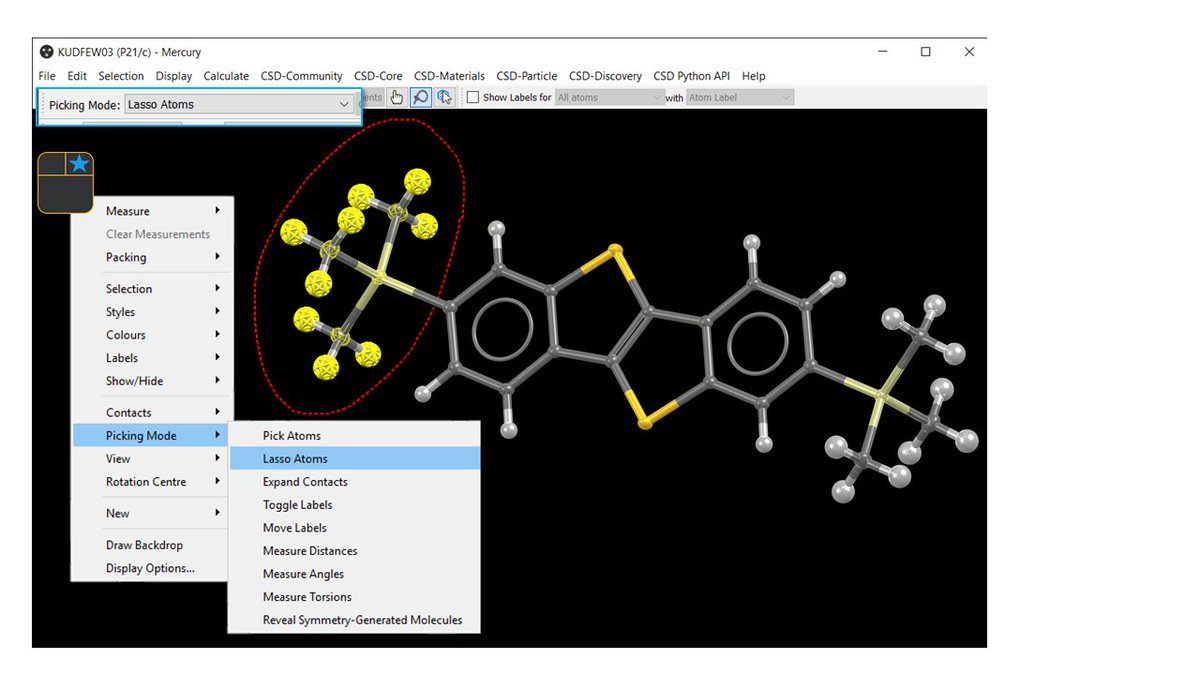Select Measure Angles mode
Image resolution: width=1200 pixels, height=675 pixels.
355,574
